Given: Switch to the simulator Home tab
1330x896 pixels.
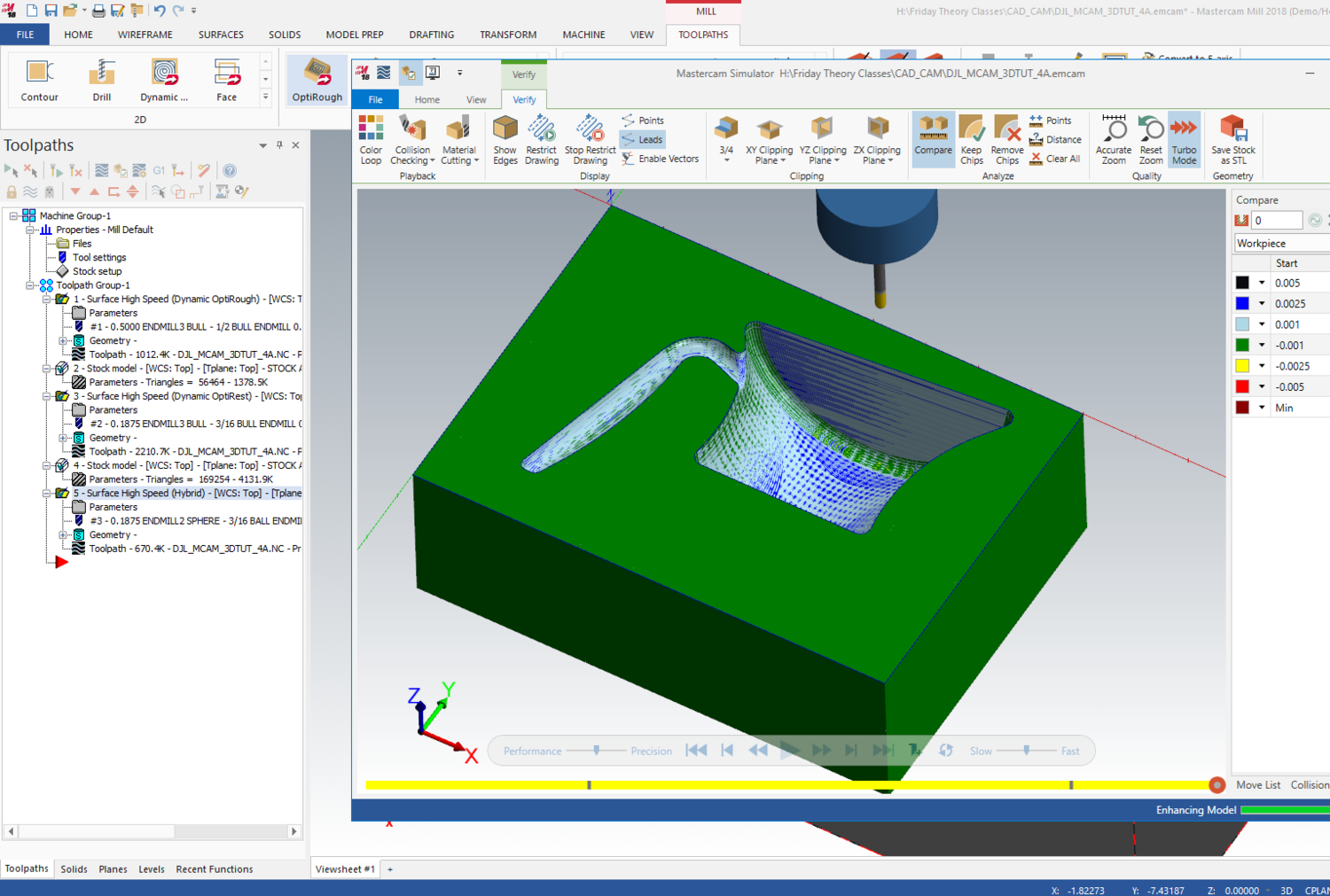Looking at the screenshot, I should pos(427,99).
